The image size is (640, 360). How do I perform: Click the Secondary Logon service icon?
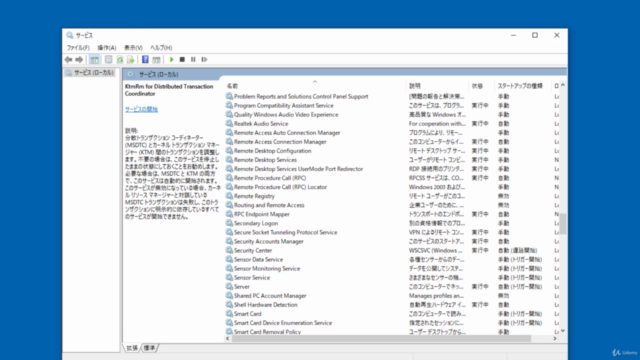[x=229, y=223]
